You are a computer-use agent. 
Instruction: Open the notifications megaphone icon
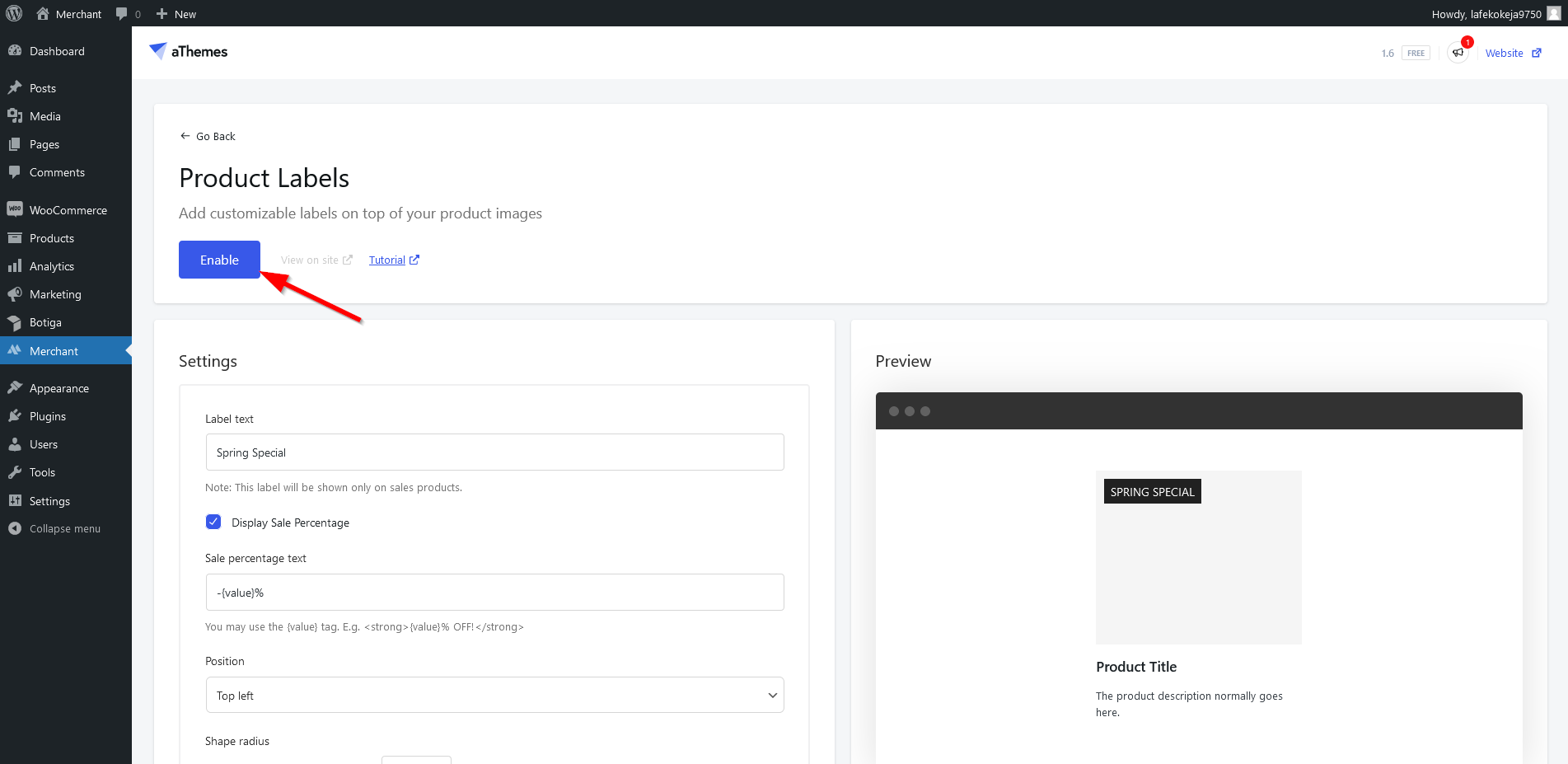click(x=1458, y=53)
